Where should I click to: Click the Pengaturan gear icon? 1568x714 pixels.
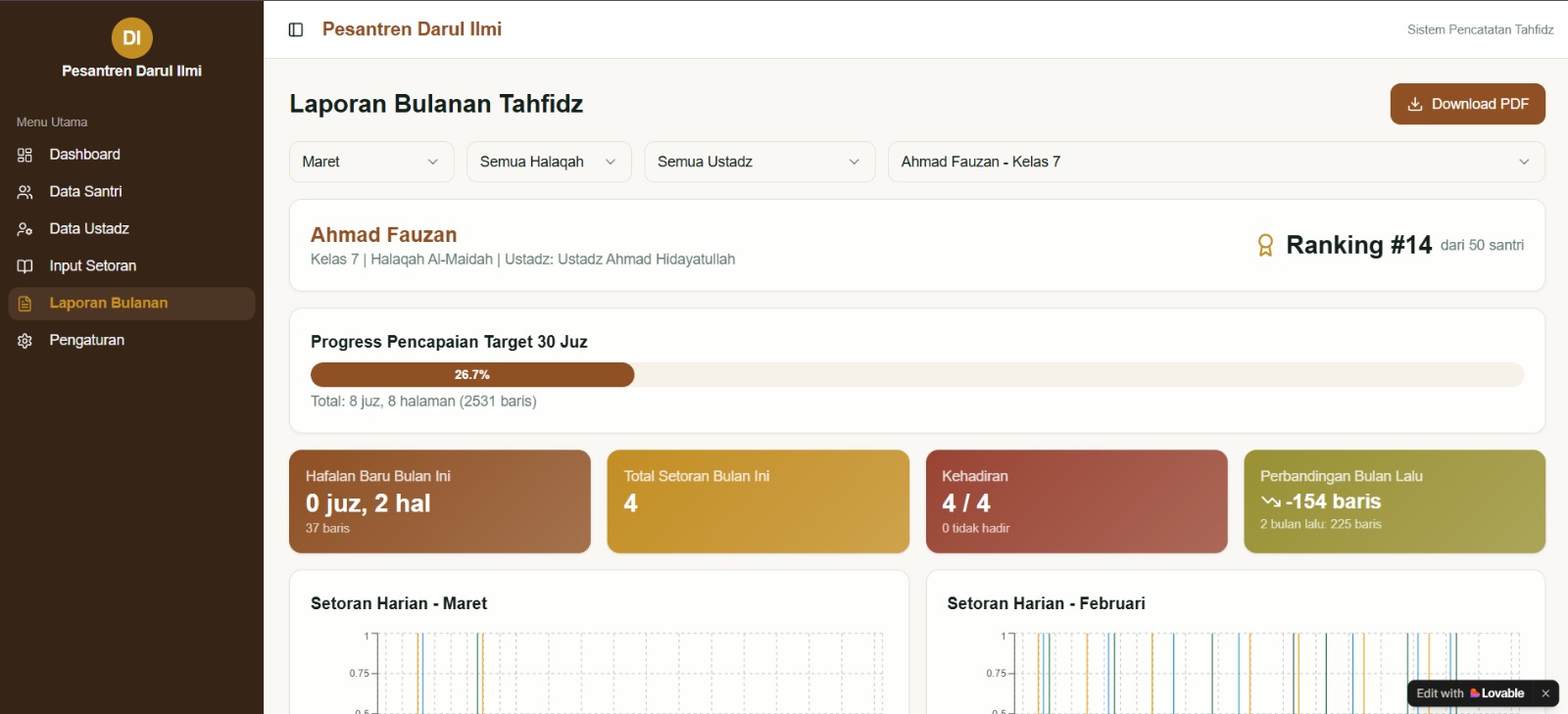pos(25,341)
